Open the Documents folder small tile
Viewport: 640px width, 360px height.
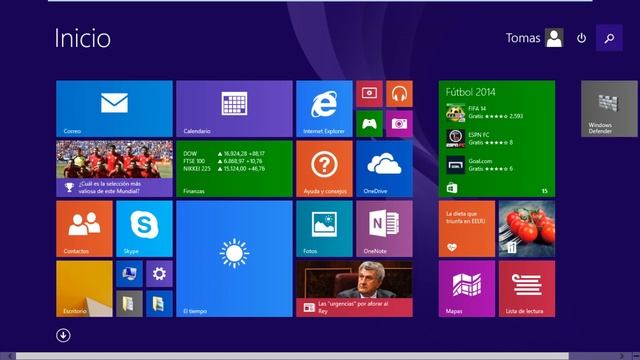coord(129,304)
